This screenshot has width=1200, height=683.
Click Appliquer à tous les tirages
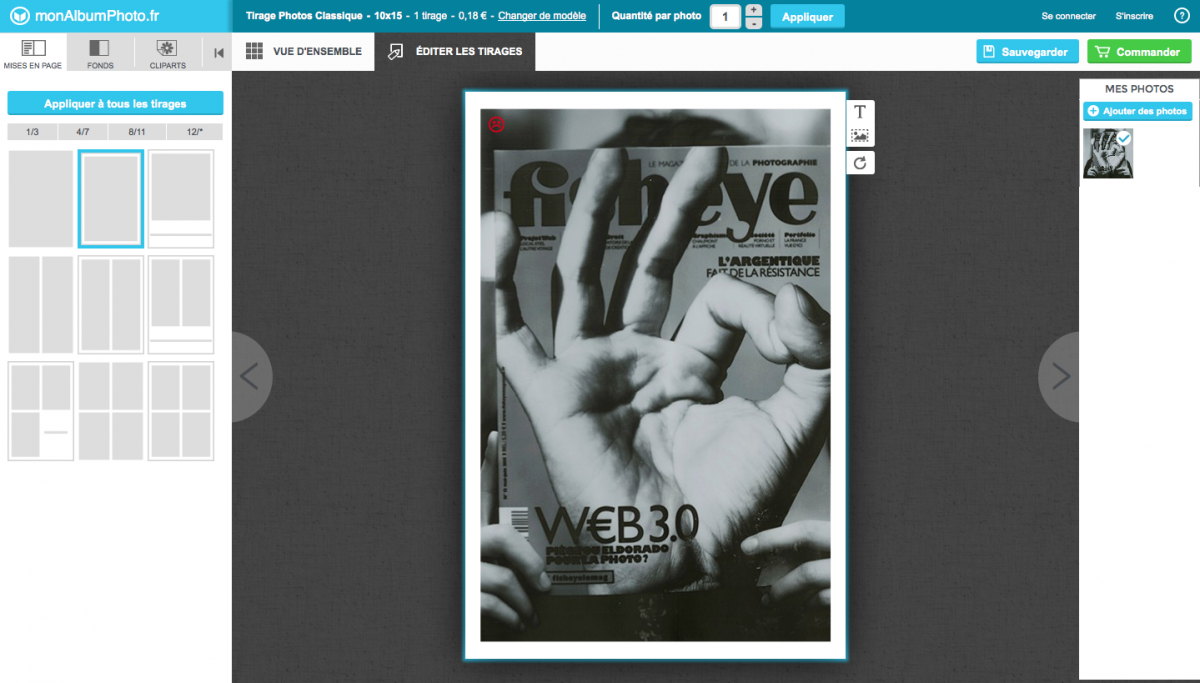(115, 103)
